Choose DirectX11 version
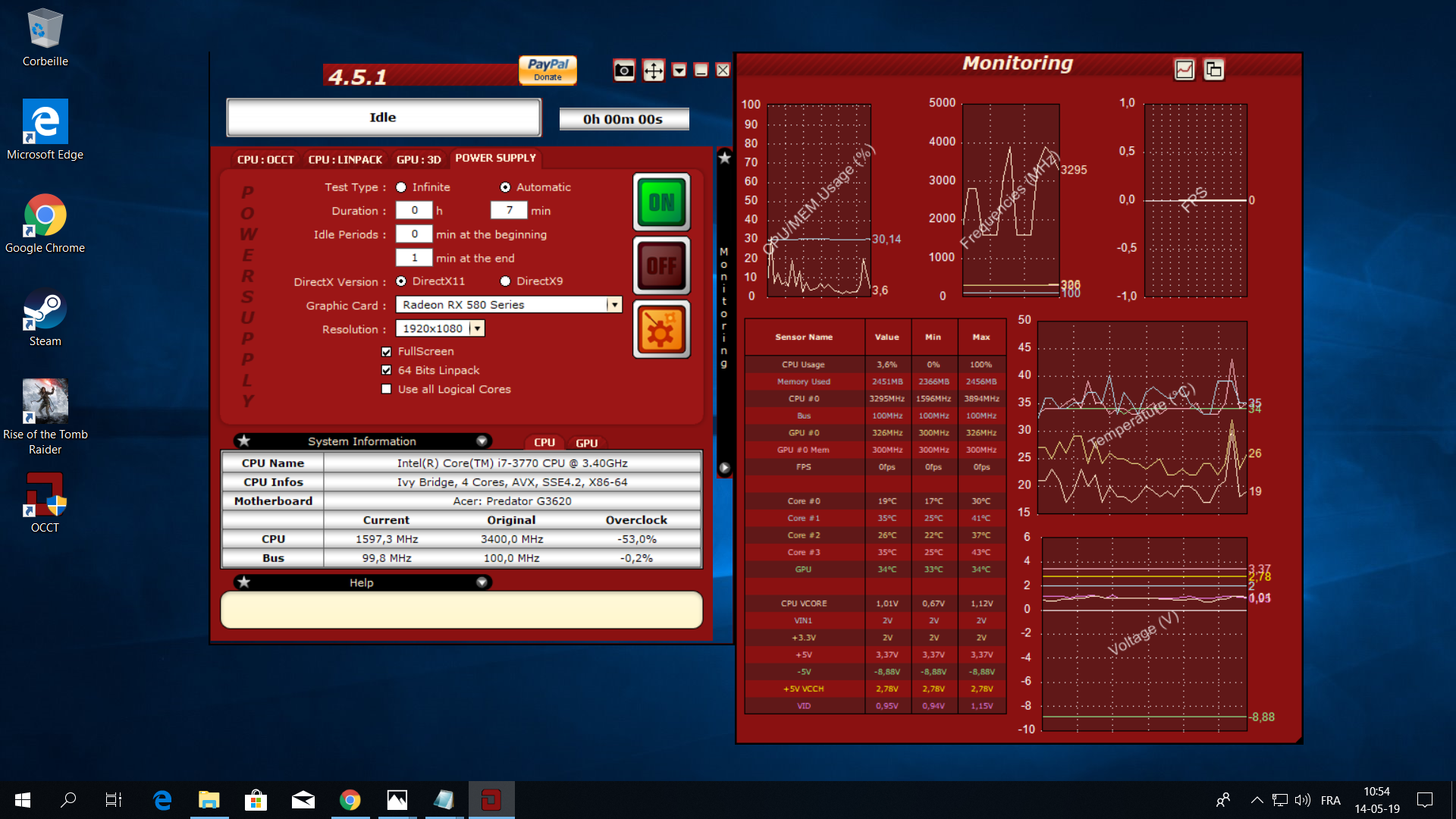This screenshot has width=1456, height=819. coord(401,281)
